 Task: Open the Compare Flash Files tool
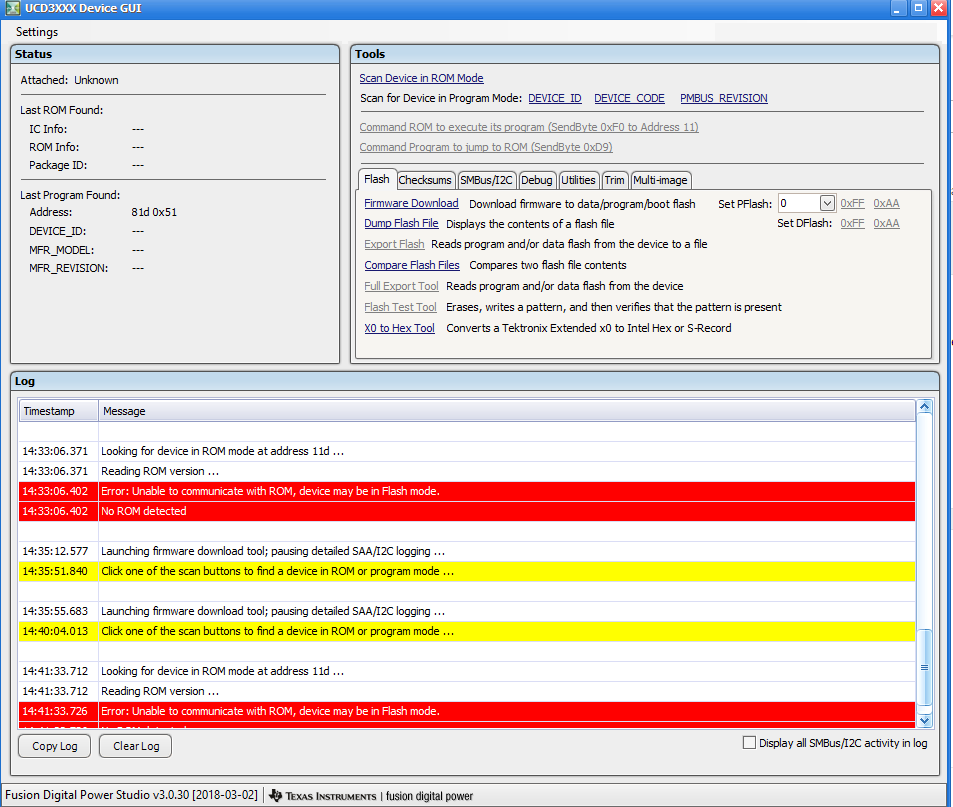[411, 266]
